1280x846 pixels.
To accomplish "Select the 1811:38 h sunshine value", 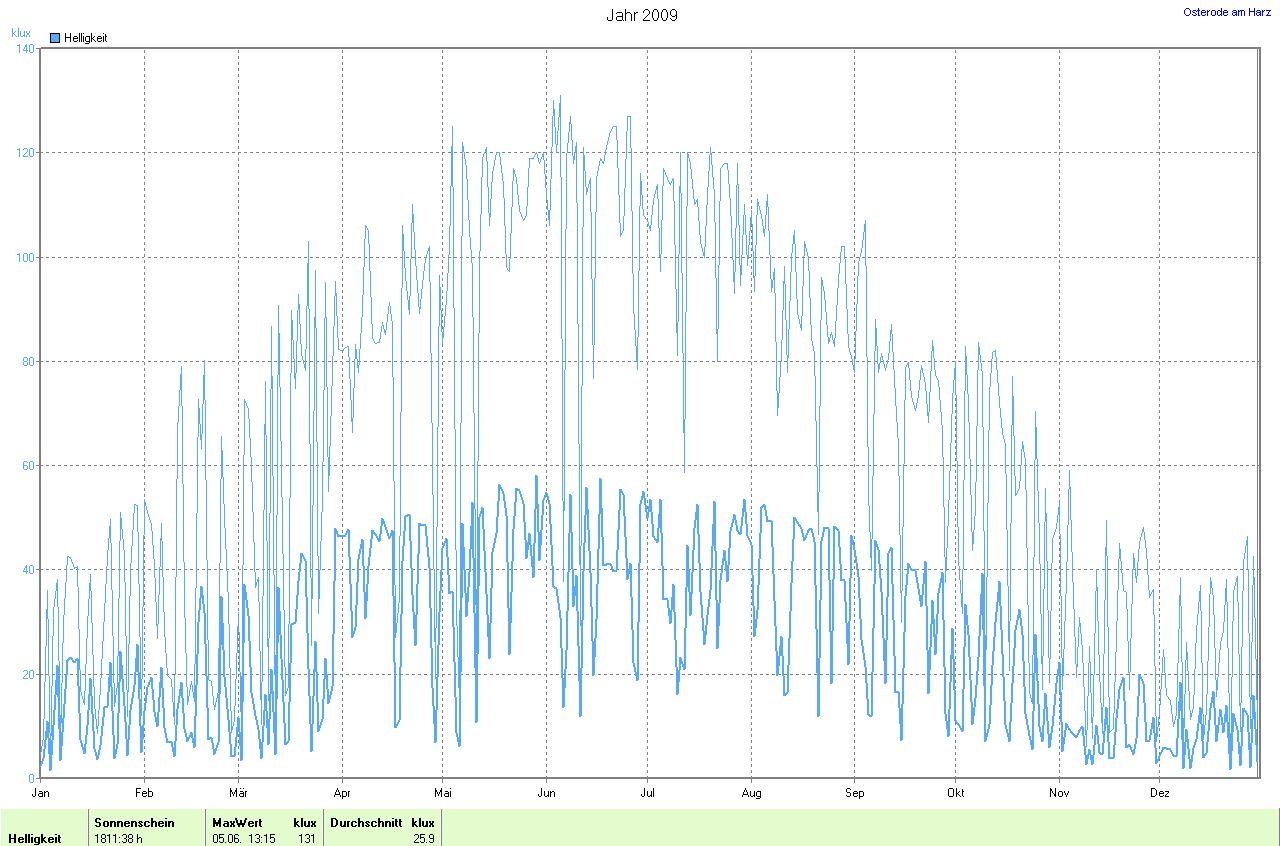I will point(118,839).
